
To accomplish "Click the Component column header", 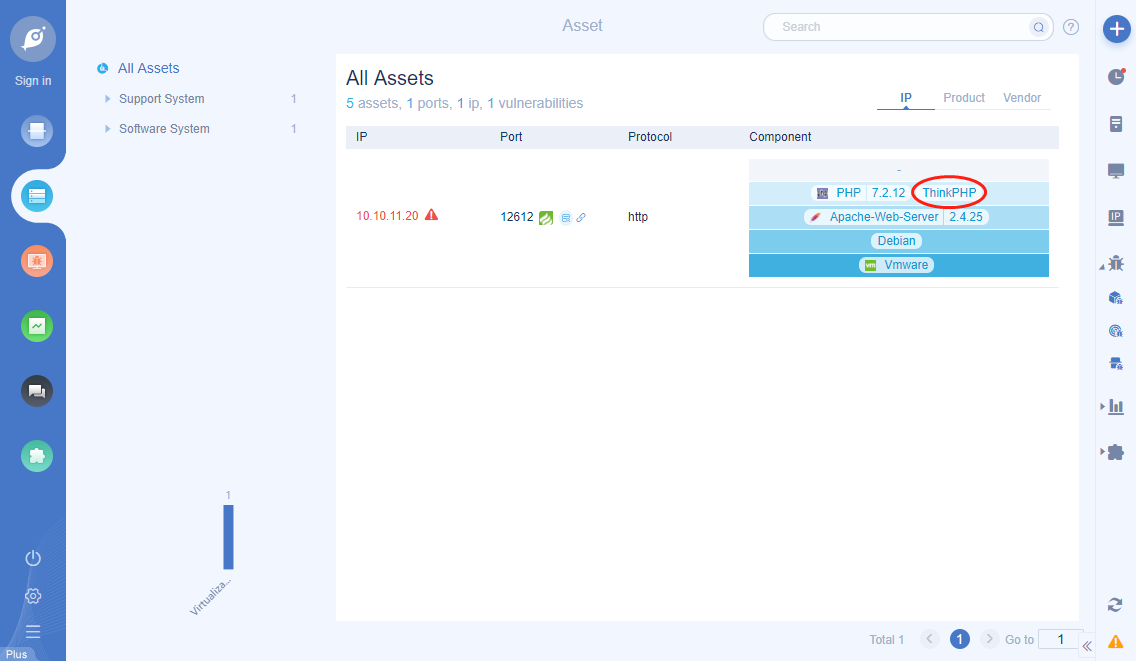I will [x=780, y=137].
